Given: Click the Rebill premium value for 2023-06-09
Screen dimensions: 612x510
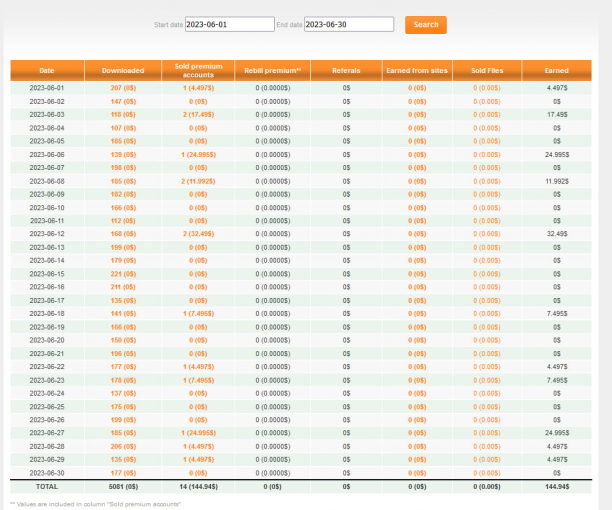Looking at the screenshot, I should click(x=273, y=194).
